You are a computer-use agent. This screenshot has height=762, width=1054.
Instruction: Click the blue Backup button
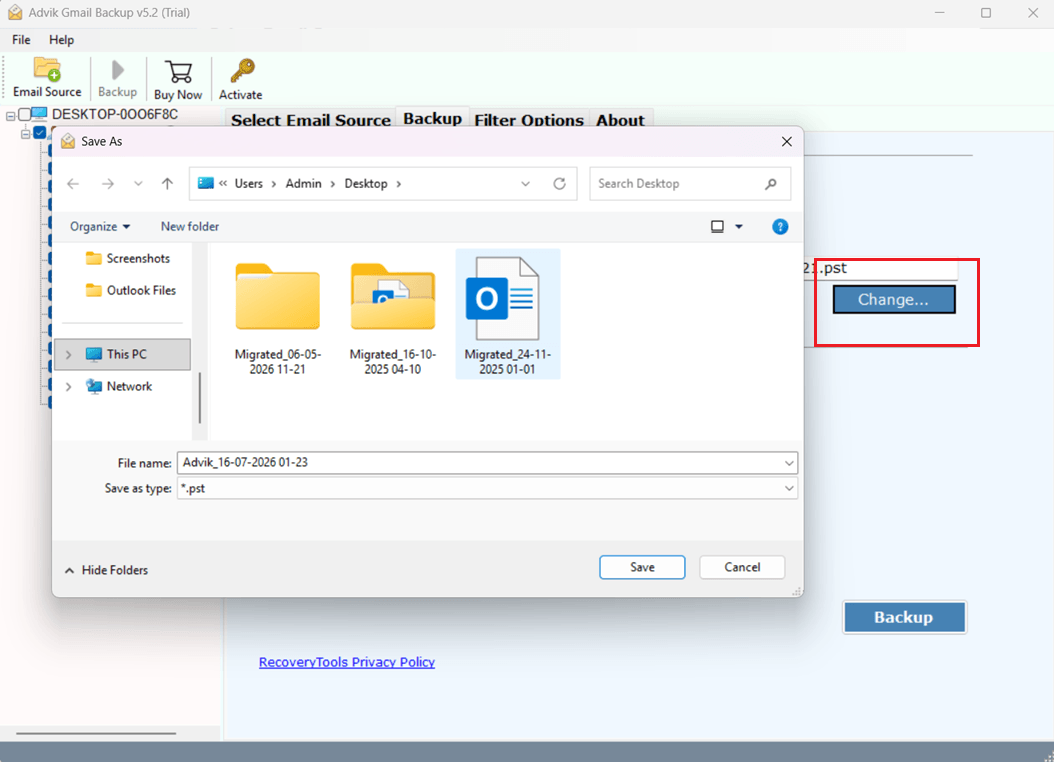[x=904, y=617]
